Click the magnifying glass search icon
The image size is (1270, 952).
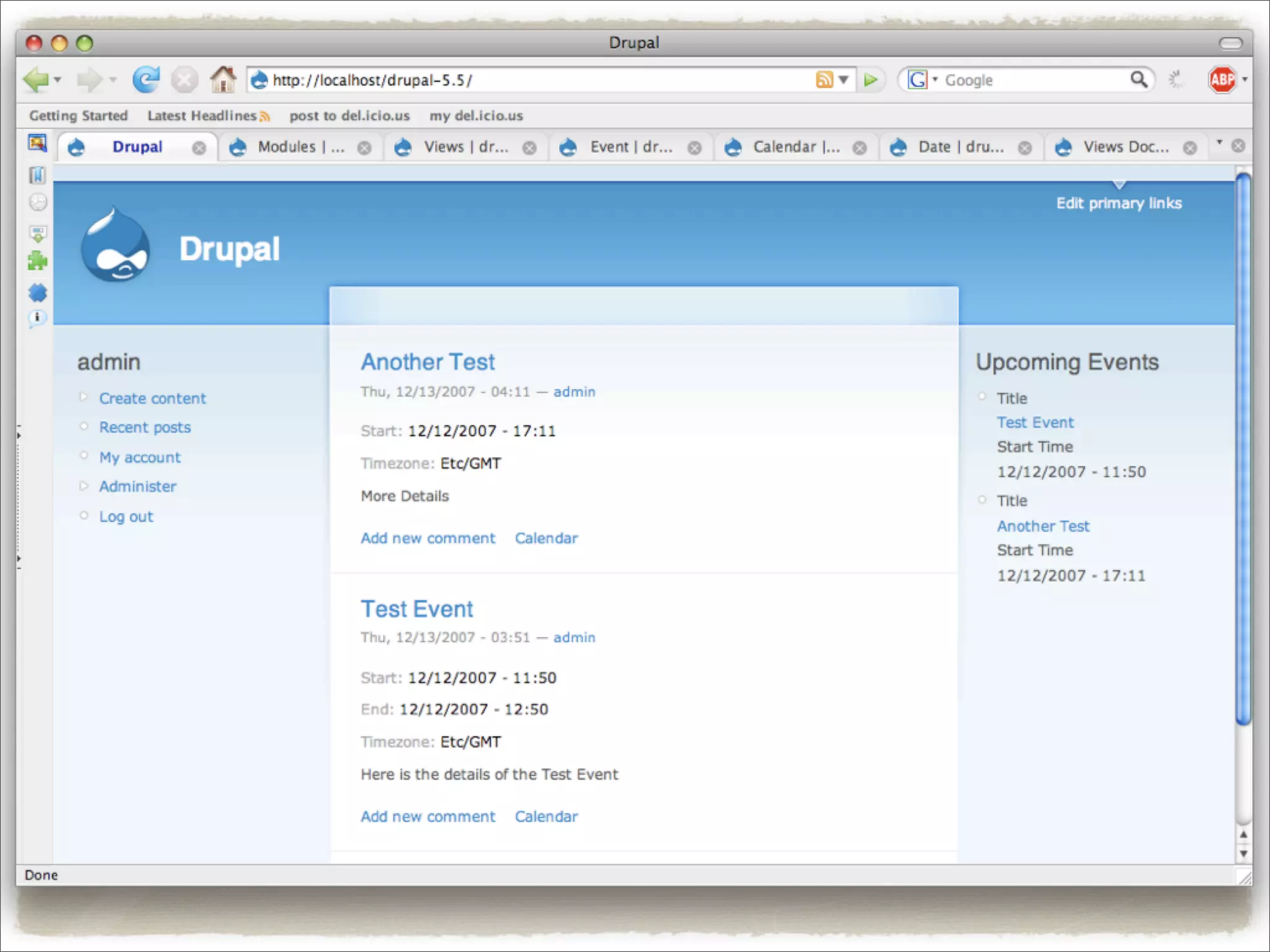click(x=1139, y=79)
